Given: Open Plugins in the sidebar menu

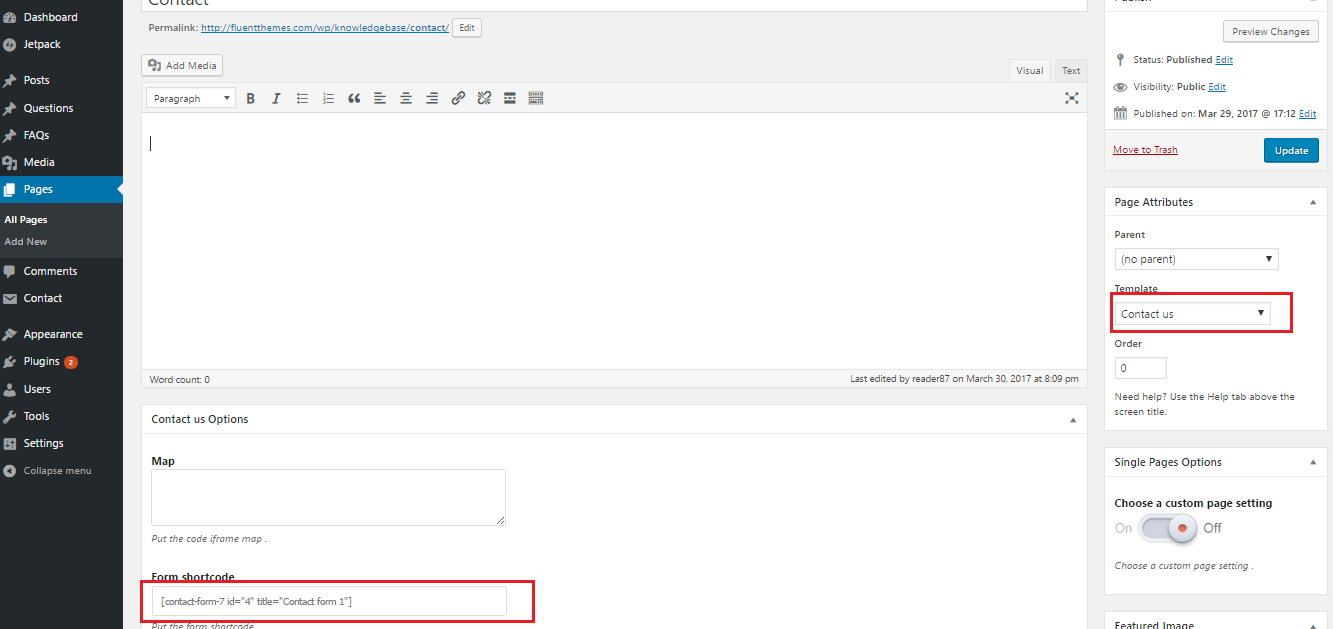Looking at the screenshot, I should tap(41, 362).
